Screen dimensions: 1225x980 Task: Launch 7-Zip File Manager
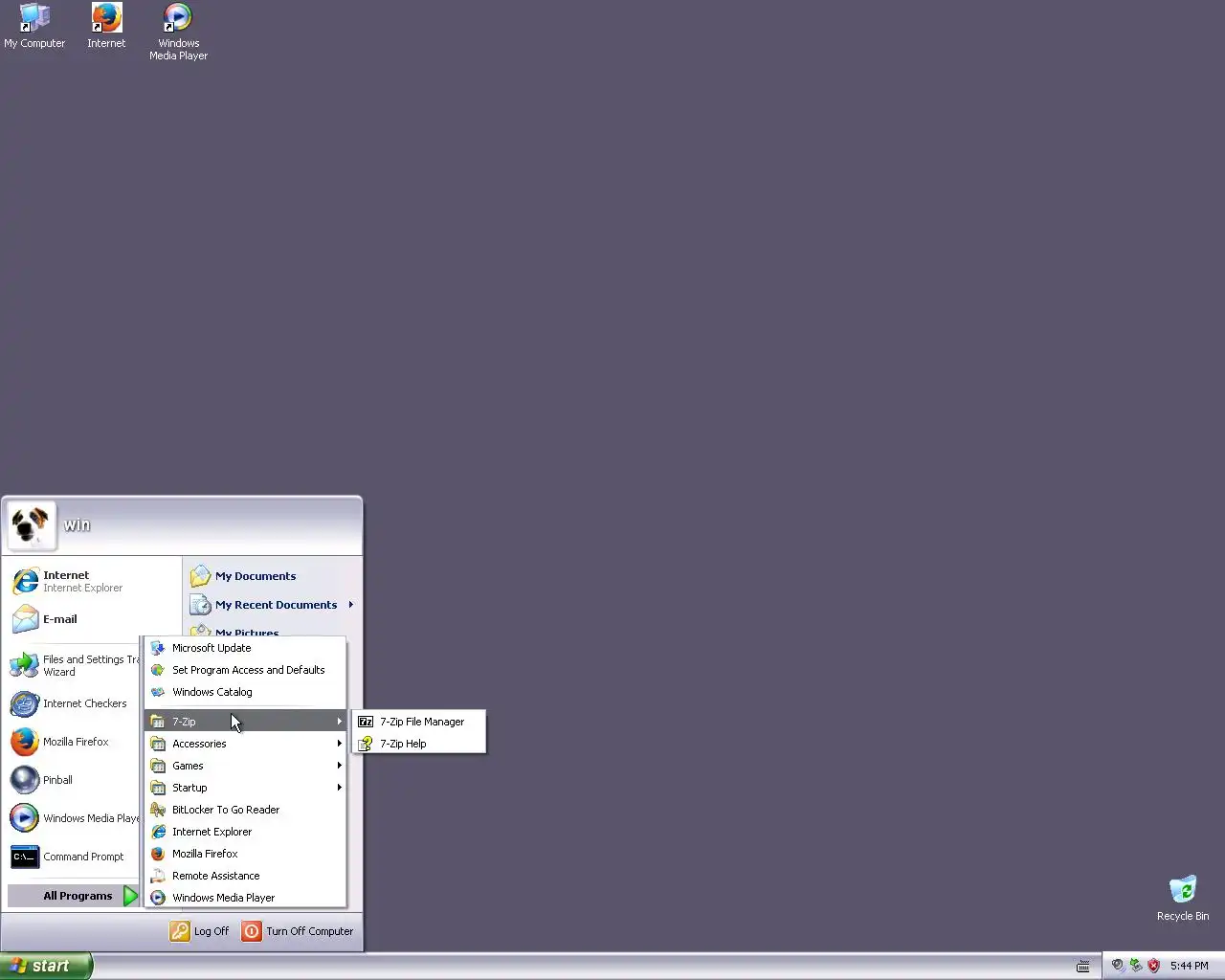coord(419,722)
